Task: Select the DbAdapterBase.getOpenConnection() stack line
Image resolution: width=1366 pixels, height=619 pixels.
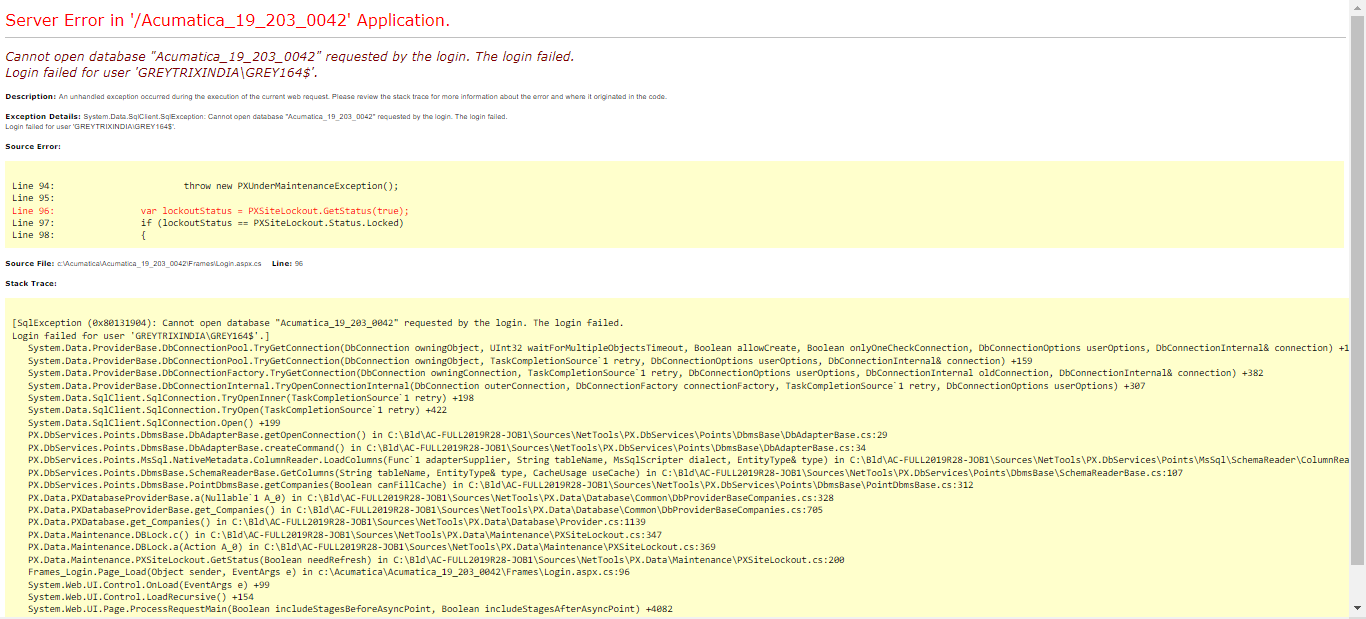Action: tap(458, 436)
